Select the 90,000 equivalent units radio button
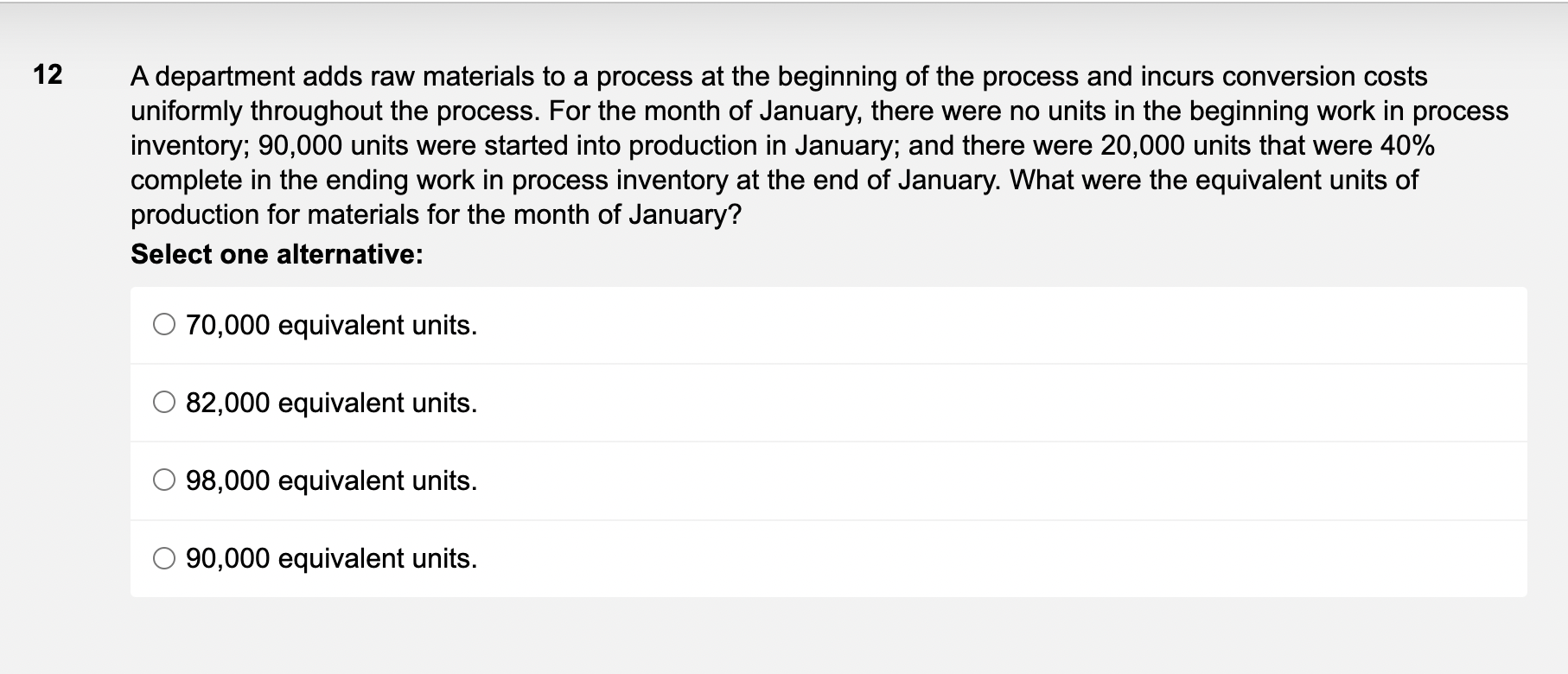 164,559
